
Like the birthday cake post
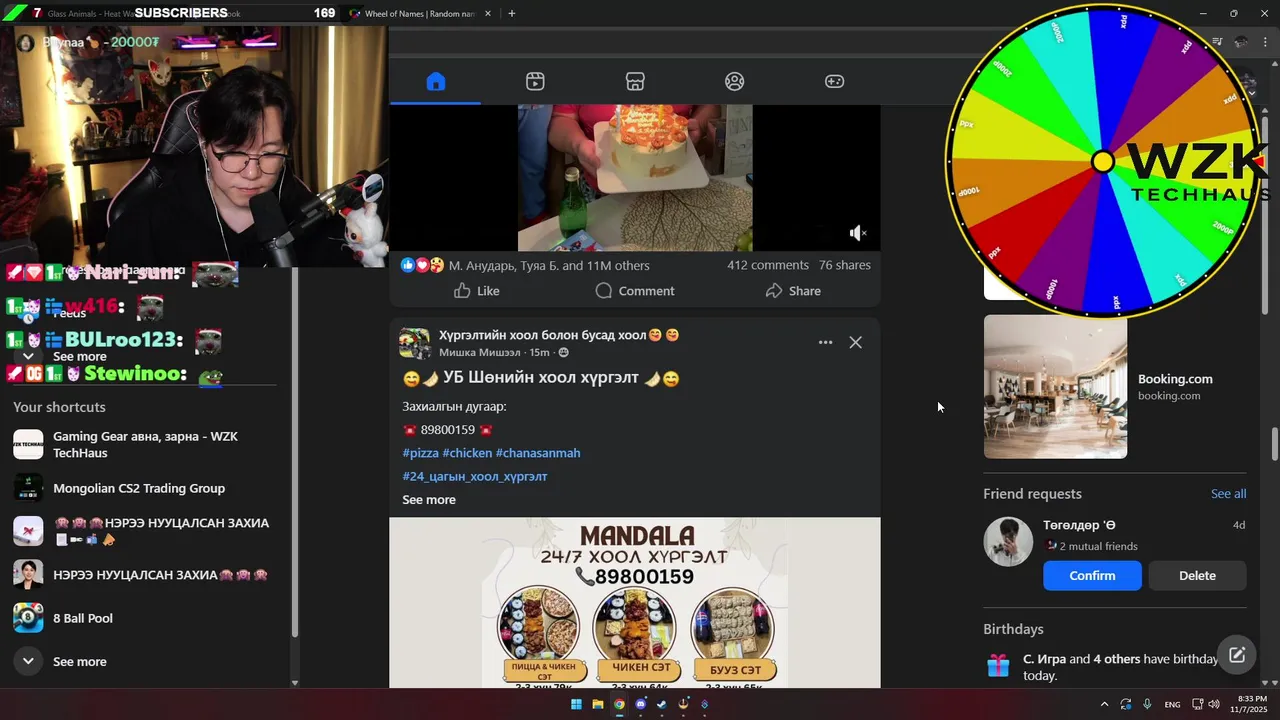pos(476,291)
